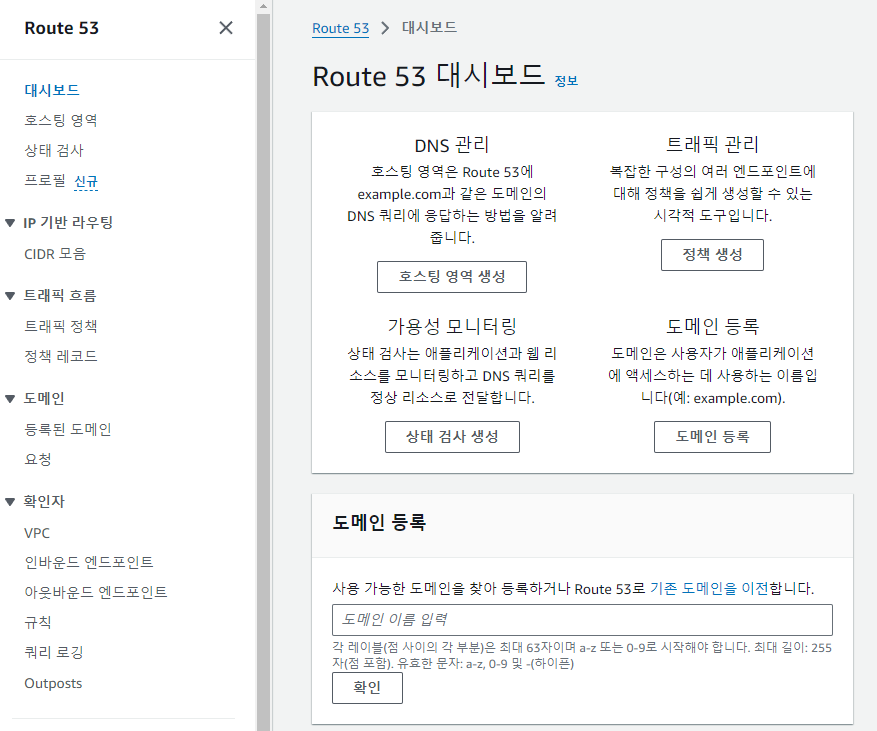The image size is (877, 731).
Task: Open 프로필 in the sidebar
Action: click(45, 181)
